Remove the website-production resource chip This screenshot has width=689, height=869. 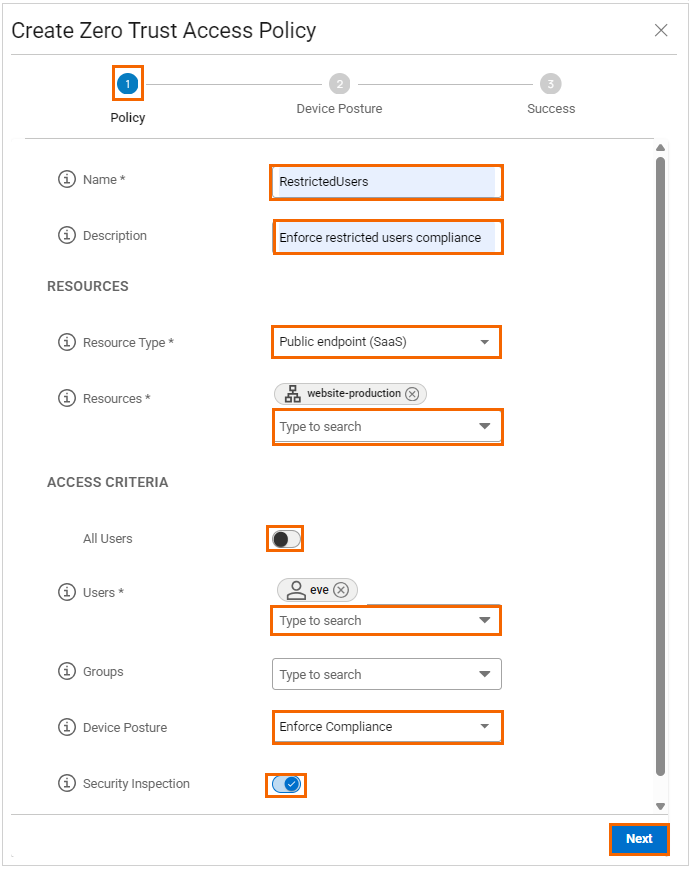coord(412,394)
